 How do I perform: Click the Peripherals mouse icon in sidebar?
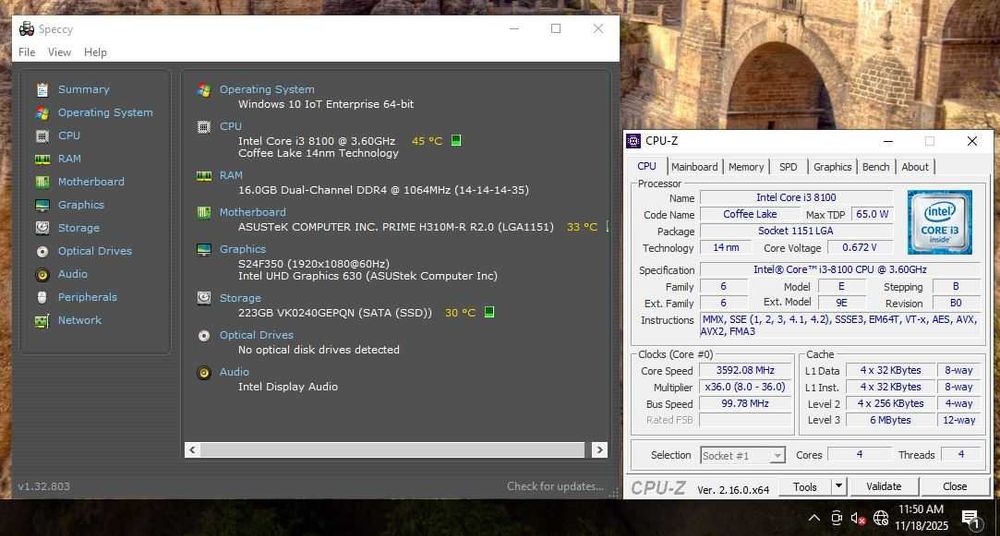(42, 297)
